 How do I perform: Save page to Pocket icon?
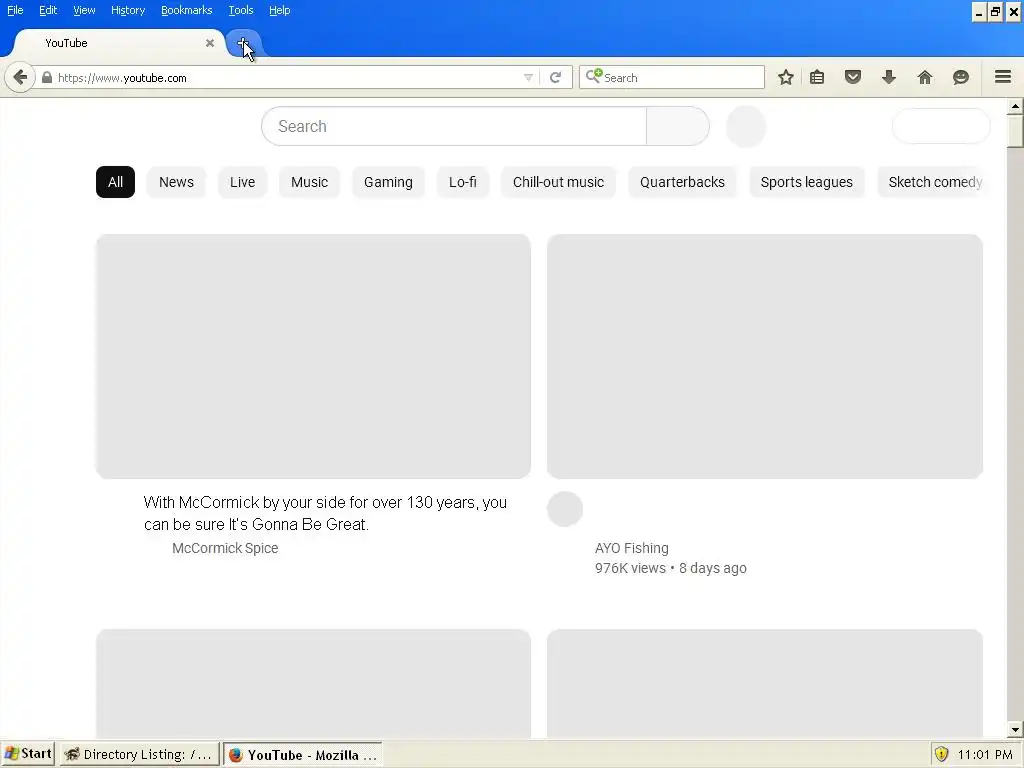(853, 78)
